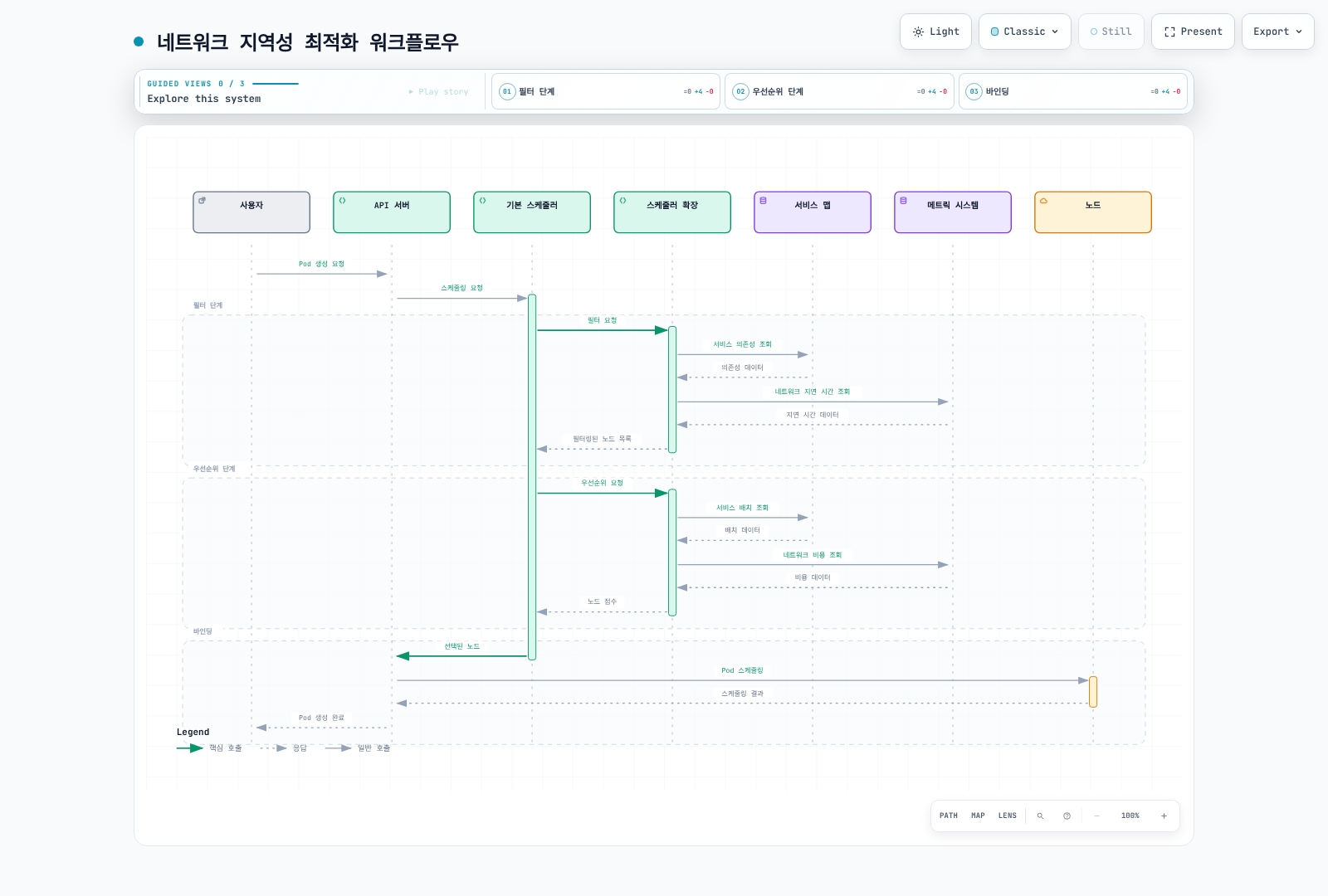Zoom out with the minus button

coord(1096,816)
